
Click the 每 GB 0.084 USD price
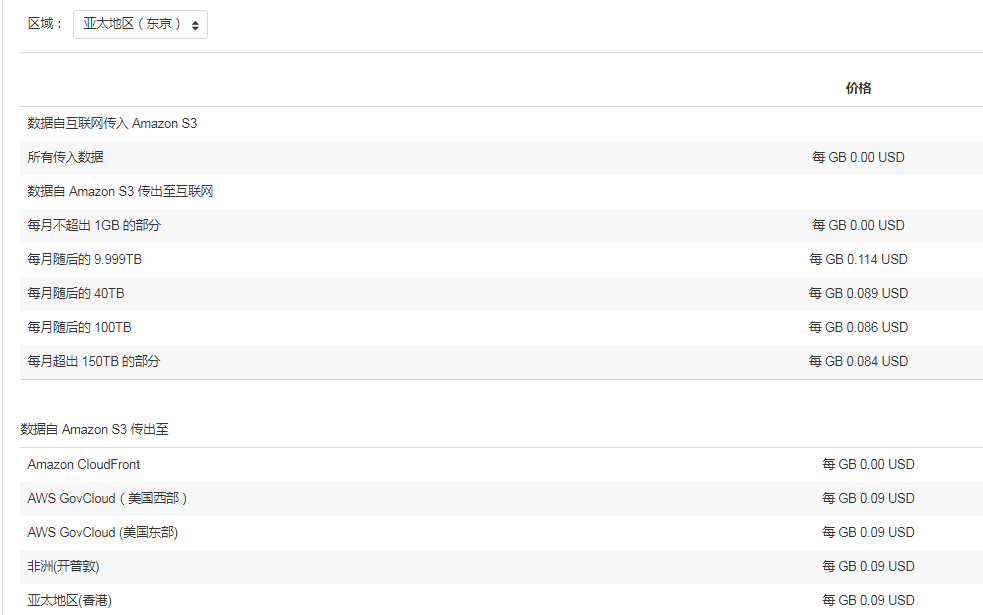[858, 361]
